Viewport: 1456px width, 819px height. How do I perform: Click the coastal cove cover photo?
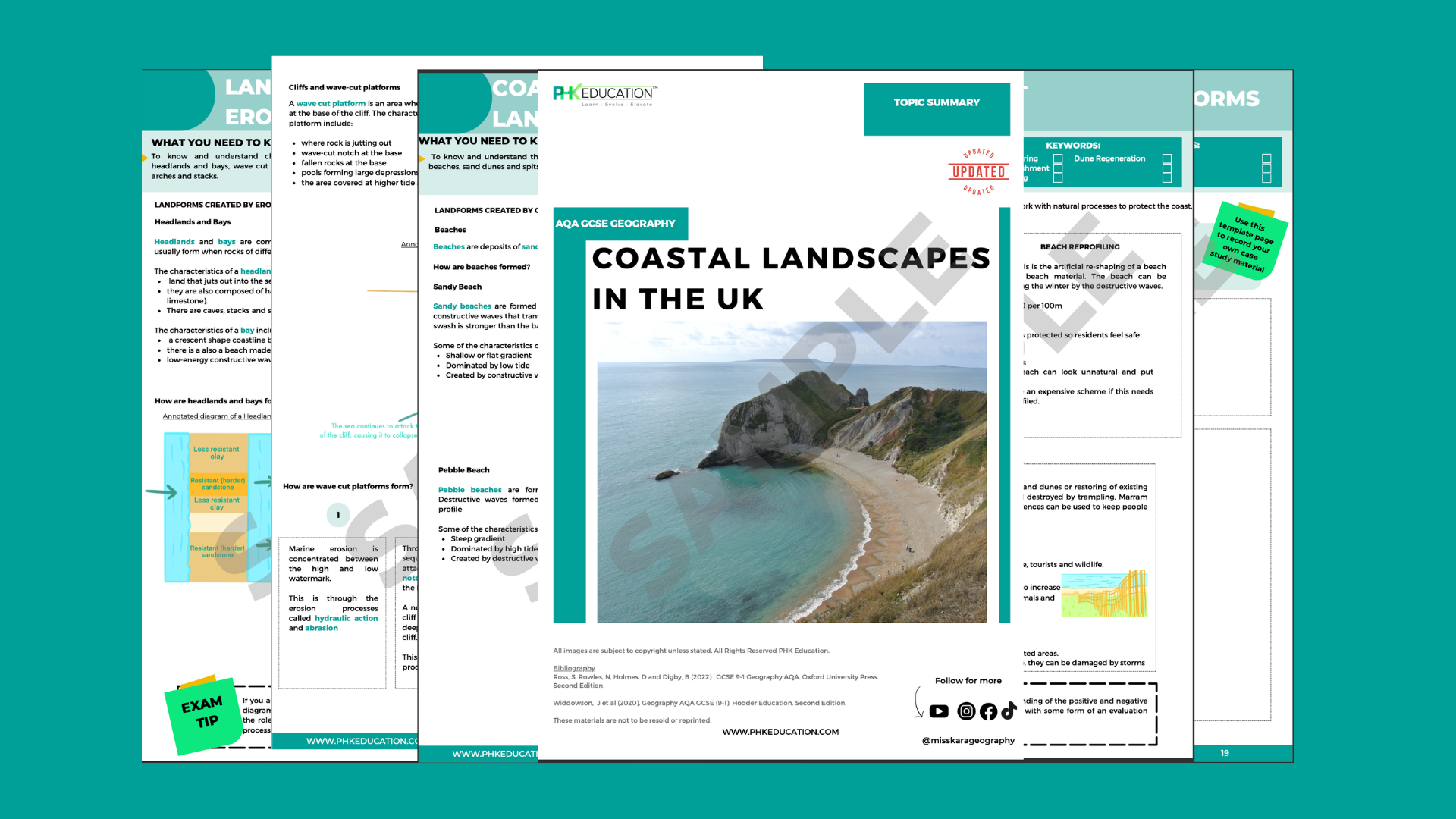[792, 472]
